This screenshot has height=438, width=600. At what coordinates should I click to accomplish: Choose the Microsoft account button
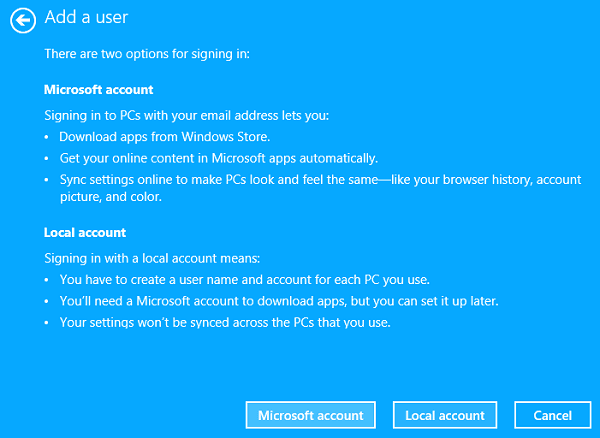point(310,415)
